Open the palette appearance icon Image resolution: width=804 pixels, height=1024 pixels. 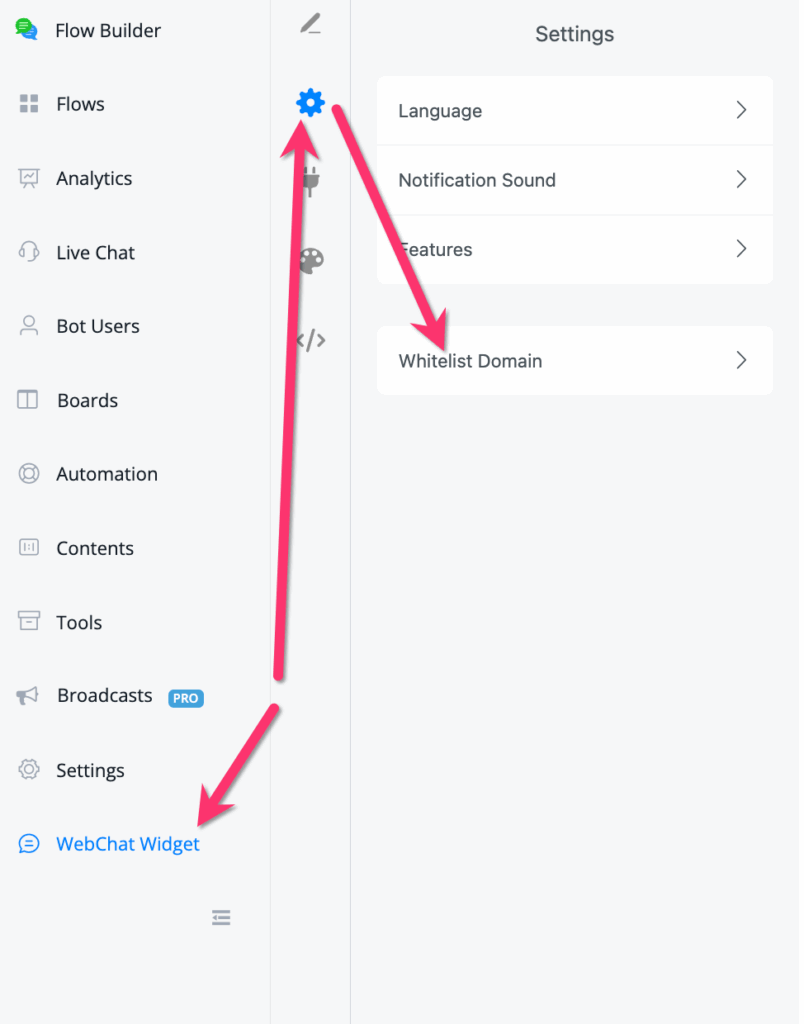pos(311,261)
